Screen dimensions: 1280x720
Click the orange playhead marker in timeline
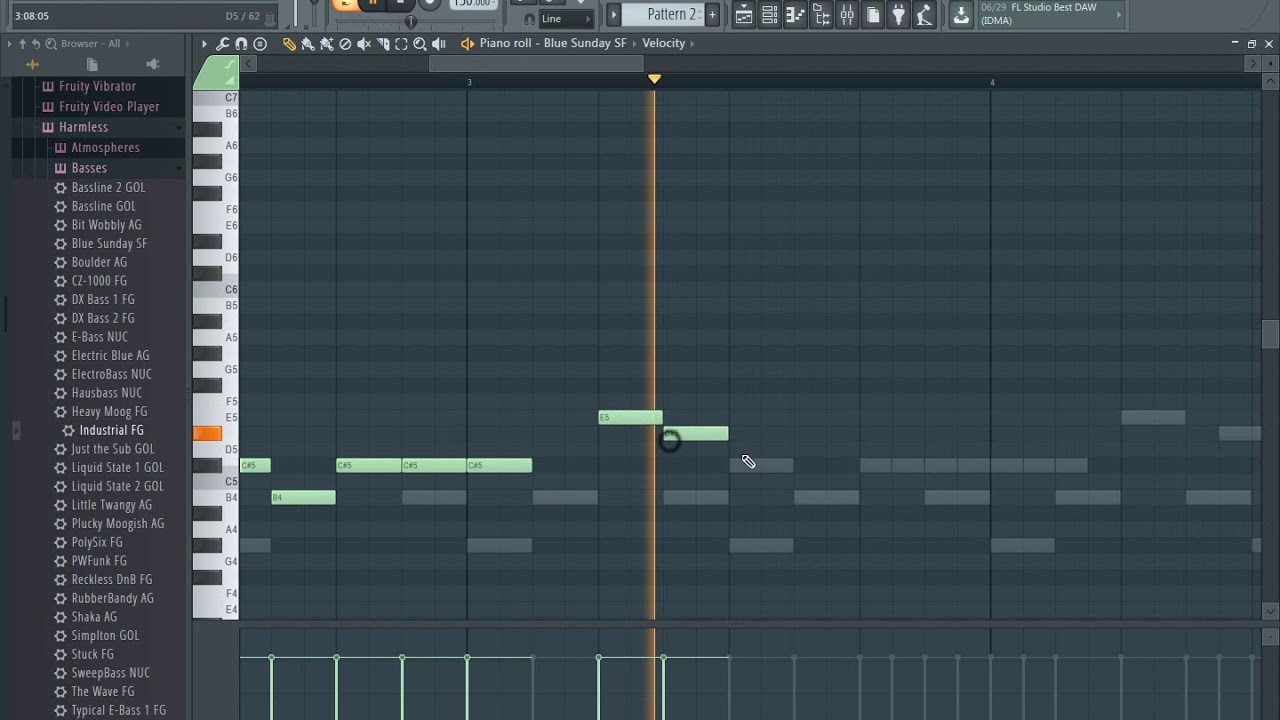click(x=654, y=79)
